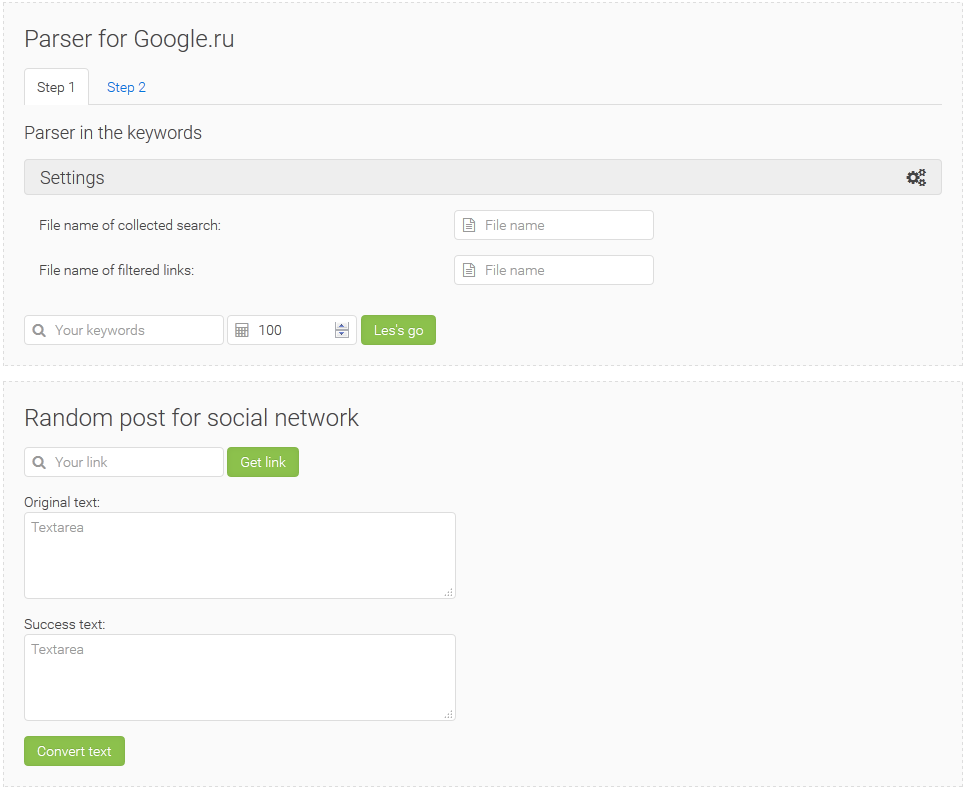Click inside the Success text textarea
This screenshot has height=800, width=979.
240,678
